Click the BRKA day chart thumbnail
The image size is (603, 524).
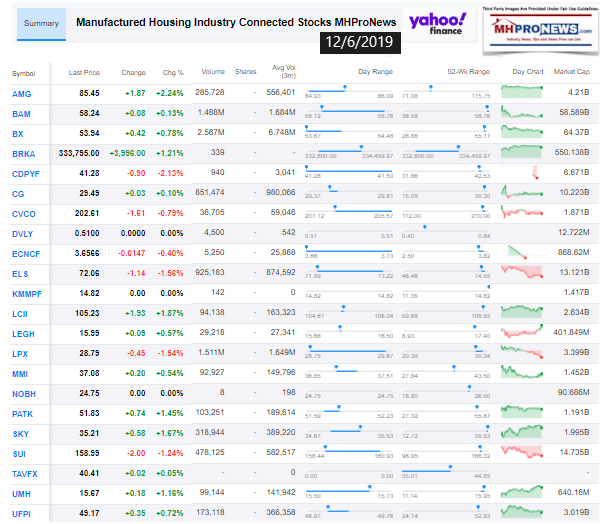click(x=522, y=152)
